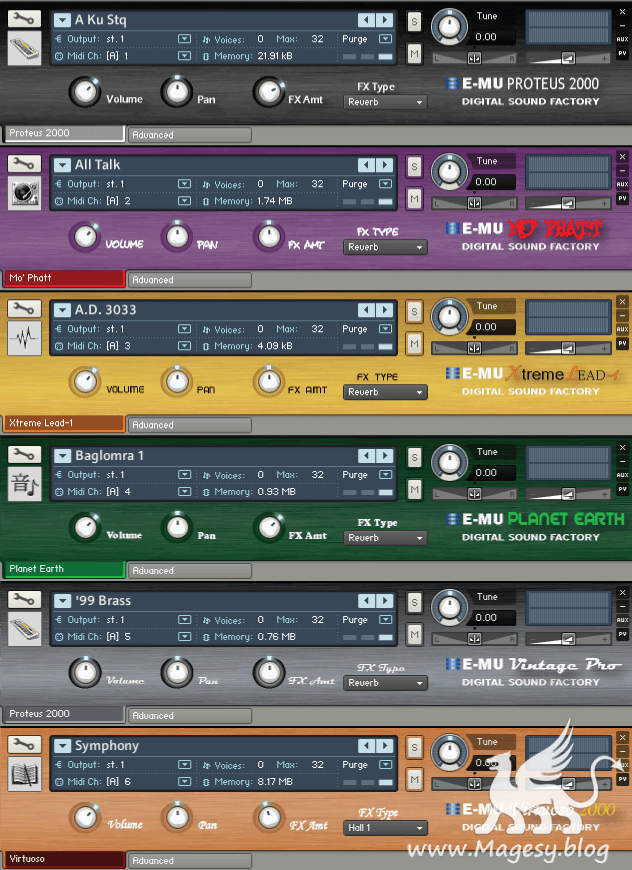Mute the A Ku Stq instrument
This screenshot has height=870, width=632.
(x=414, y=54)
